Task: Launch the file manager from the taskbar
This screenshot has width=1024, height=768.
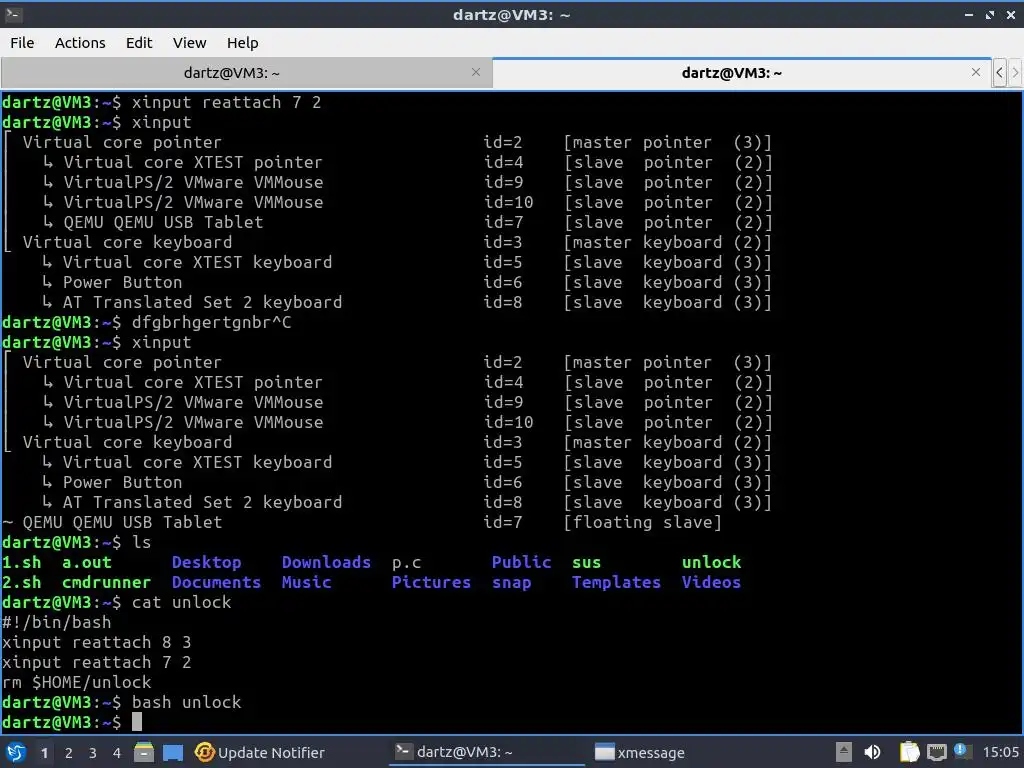Action: click(144, 752)
